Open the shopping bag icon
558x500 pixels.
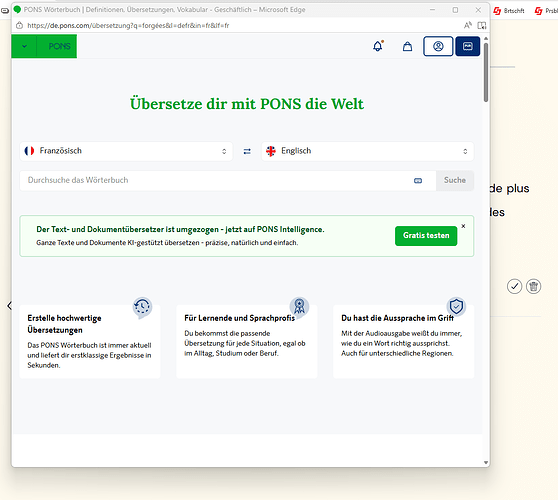[407, 46]
